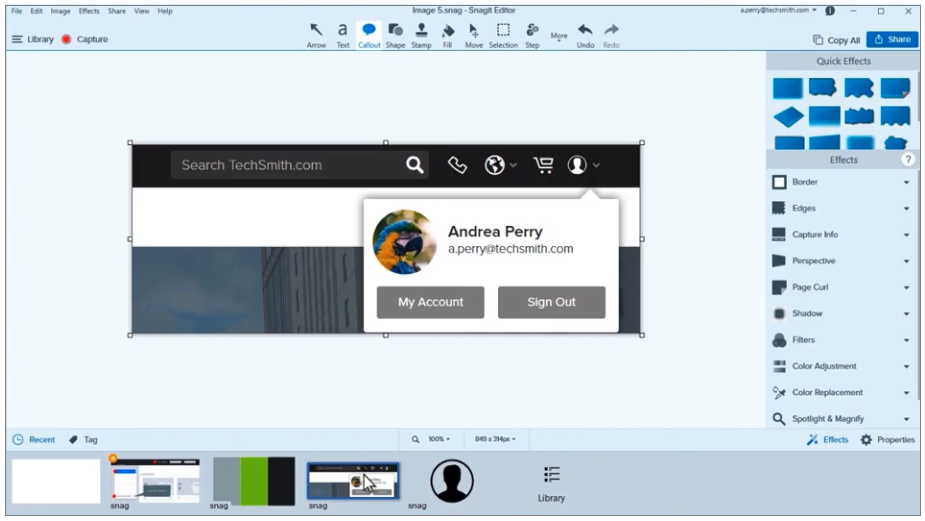925x521 pixels.
Task: Switch to the Tag tray tab
Action: [83, 440]
